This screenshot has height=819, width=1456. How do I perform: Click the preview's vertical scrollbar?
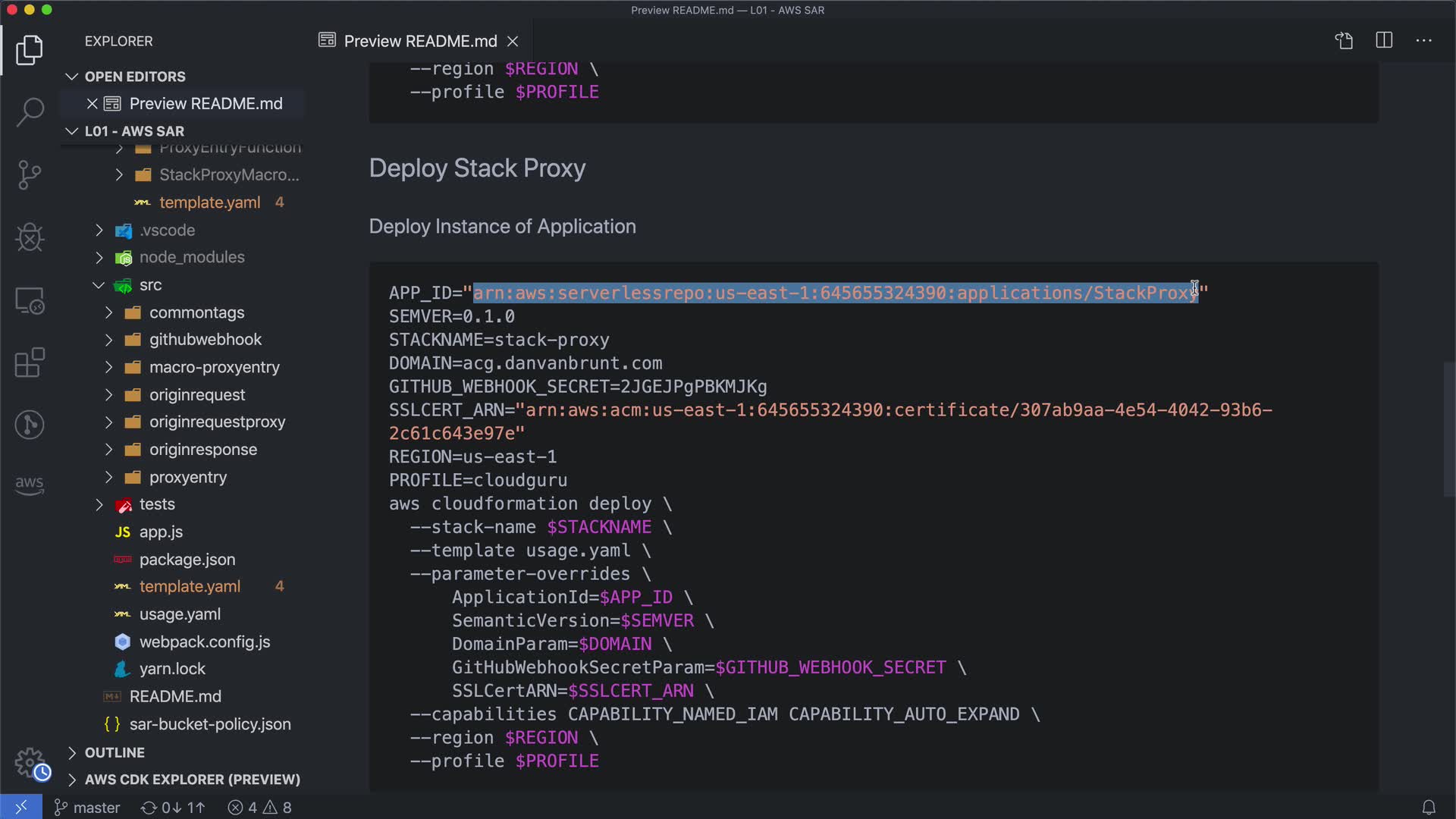(x=1448, y=429)
